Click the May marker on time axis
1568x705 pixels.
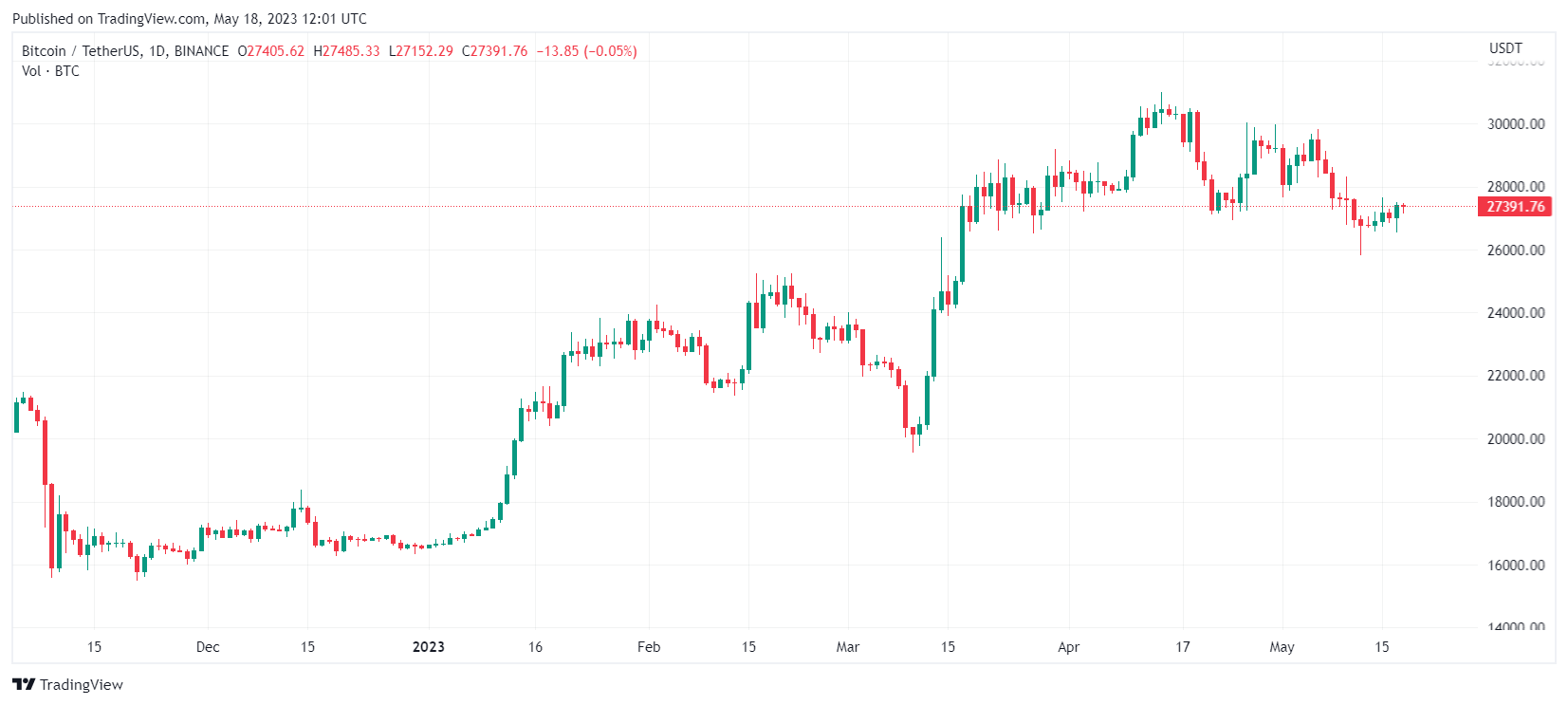[x=1282, y=647]
